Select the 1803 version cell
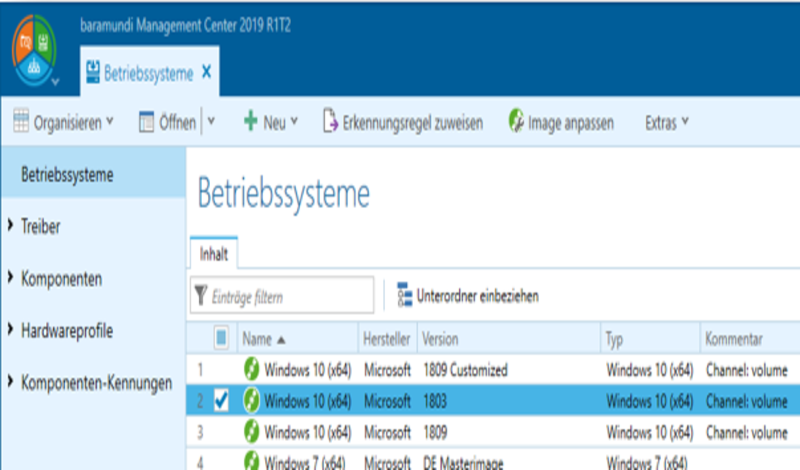Viewport: 800px width, 470px height. point(435,401)
